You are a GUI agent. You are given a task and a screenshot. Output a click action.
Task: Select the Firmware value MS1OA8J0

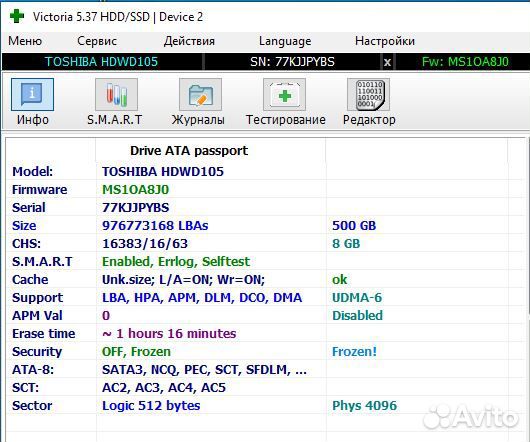coord(136,190)
